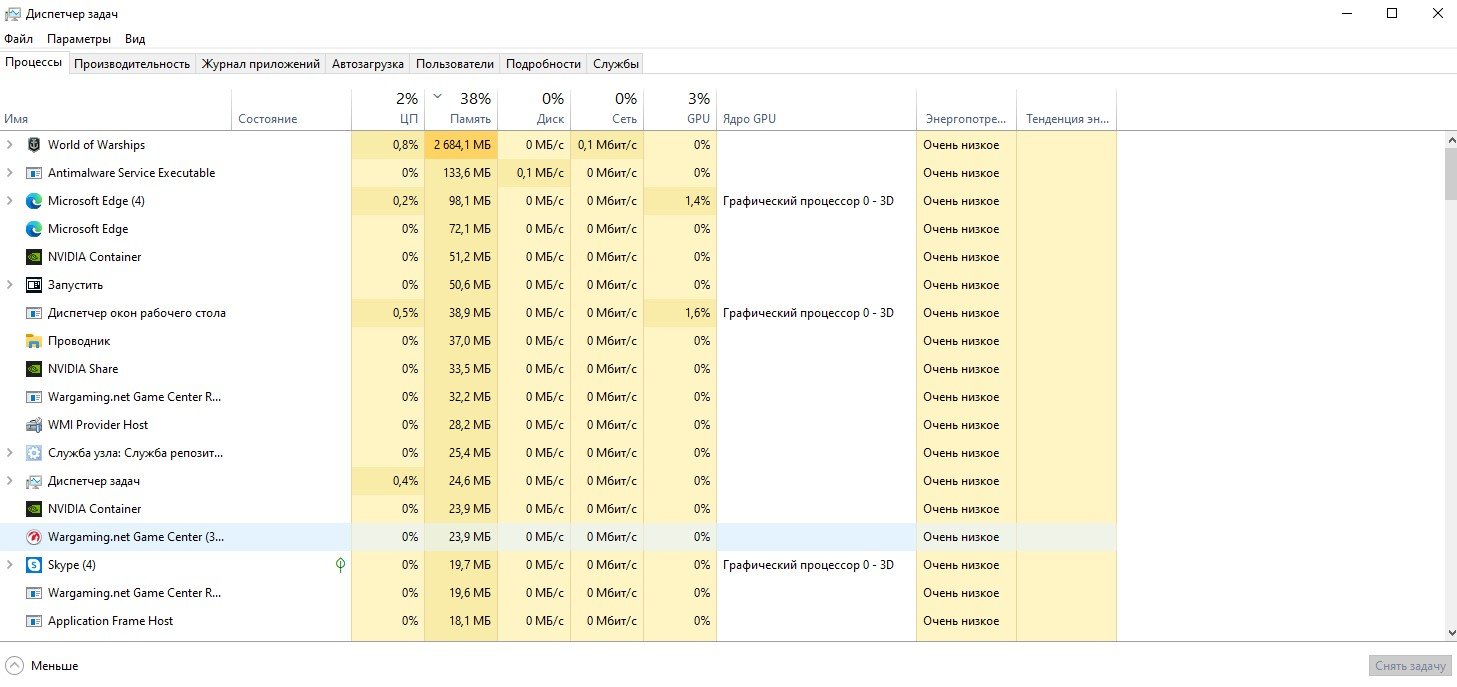Click the World of Warships process icon
The image size is (1457, 687).
click(x=33, y=145)
